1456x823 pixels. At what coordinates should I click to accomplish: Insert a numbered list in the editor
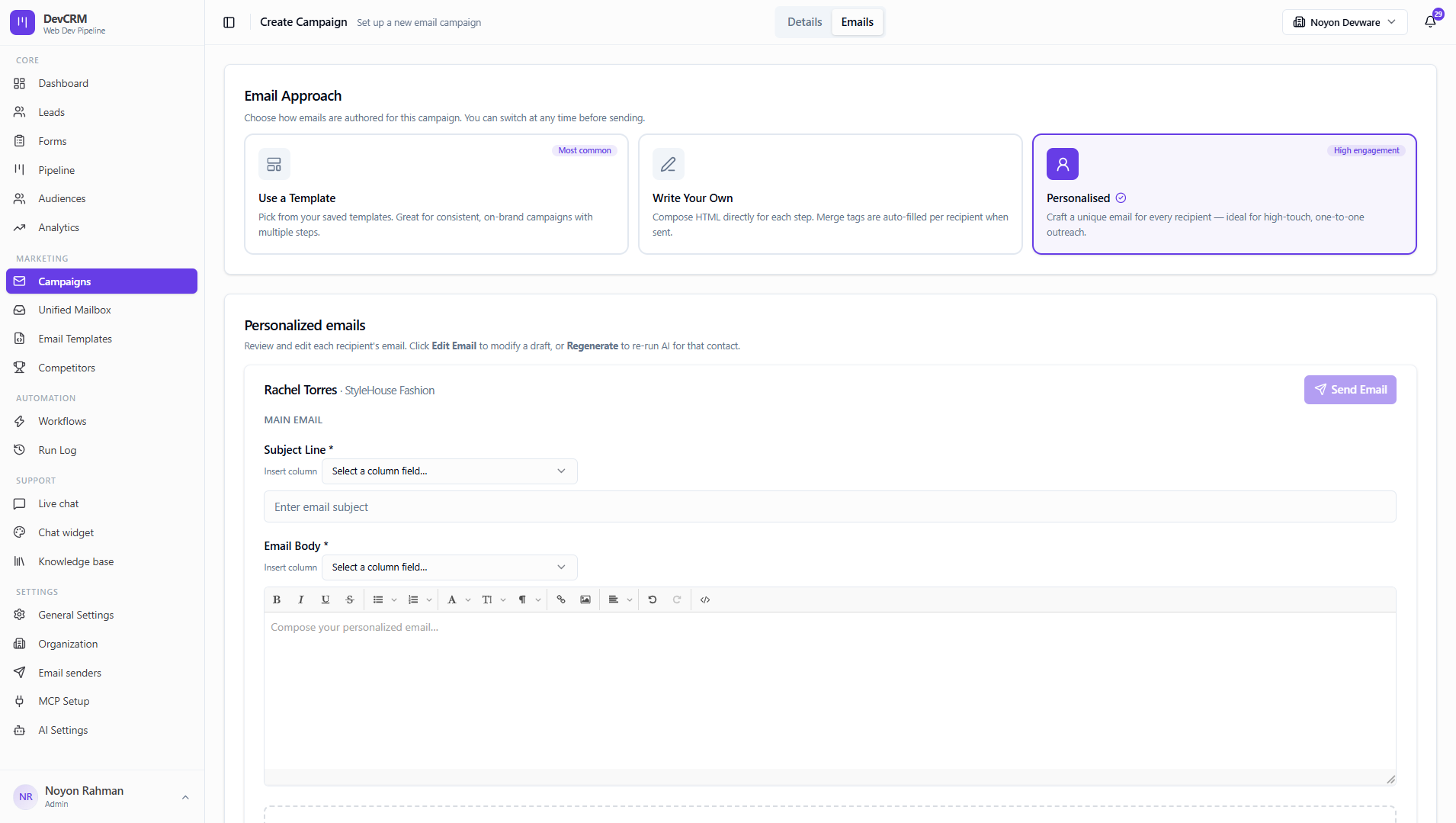413,600
